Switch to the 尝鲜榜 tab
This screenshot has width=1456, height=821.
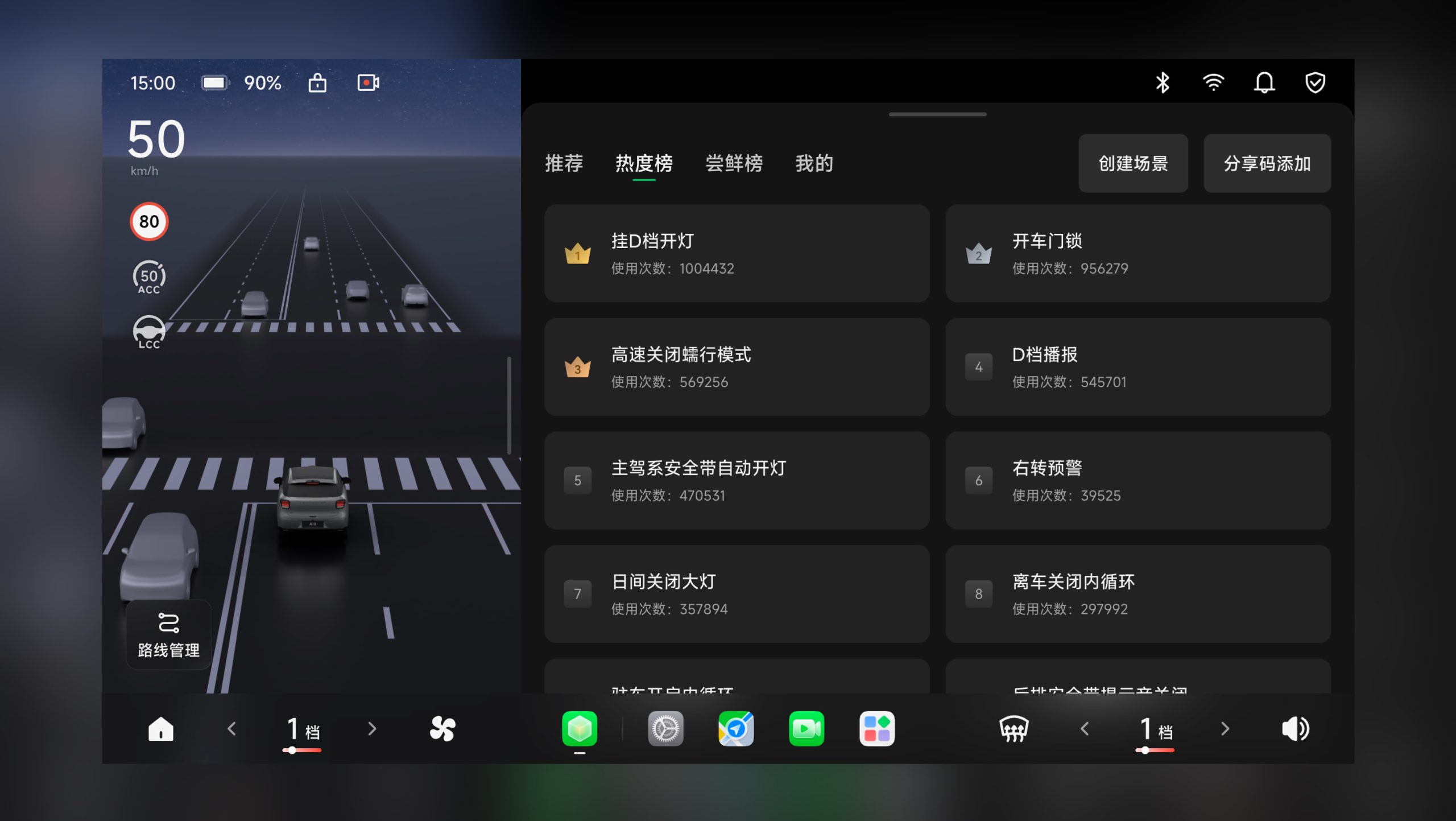click(734, 164)
